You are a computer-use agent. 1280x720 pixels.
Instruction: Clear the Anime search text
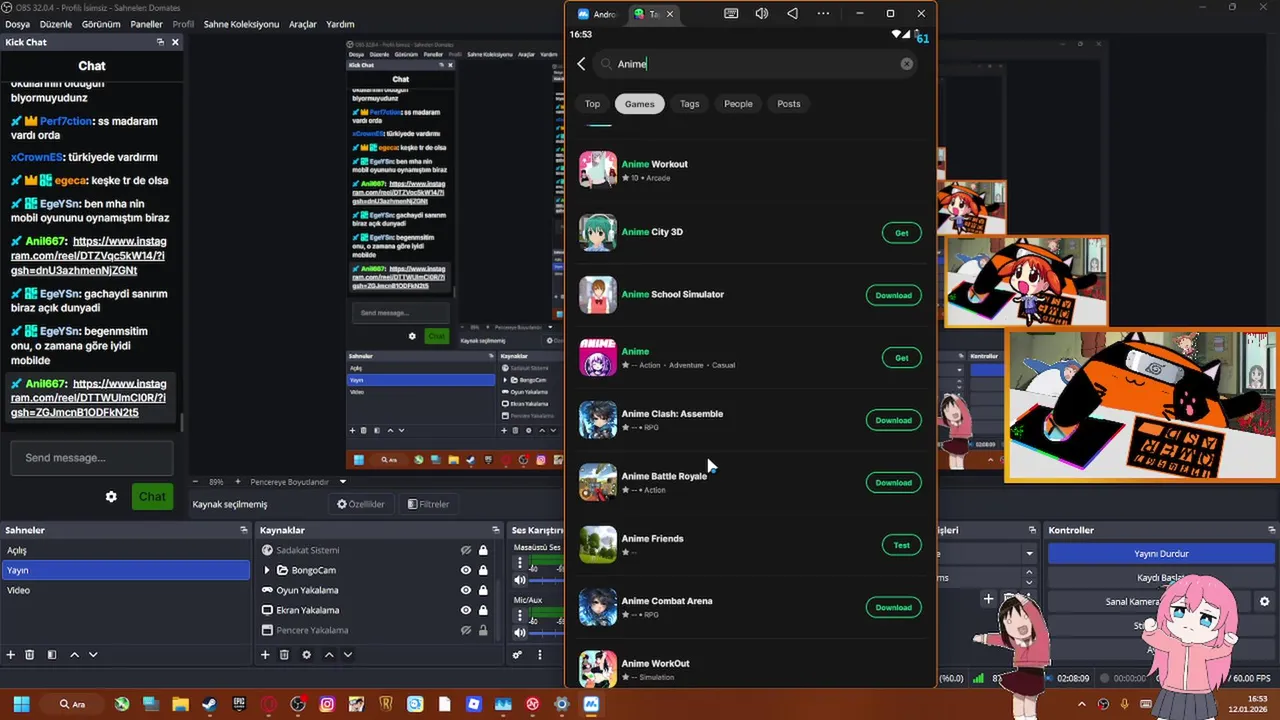pos(906,64)
